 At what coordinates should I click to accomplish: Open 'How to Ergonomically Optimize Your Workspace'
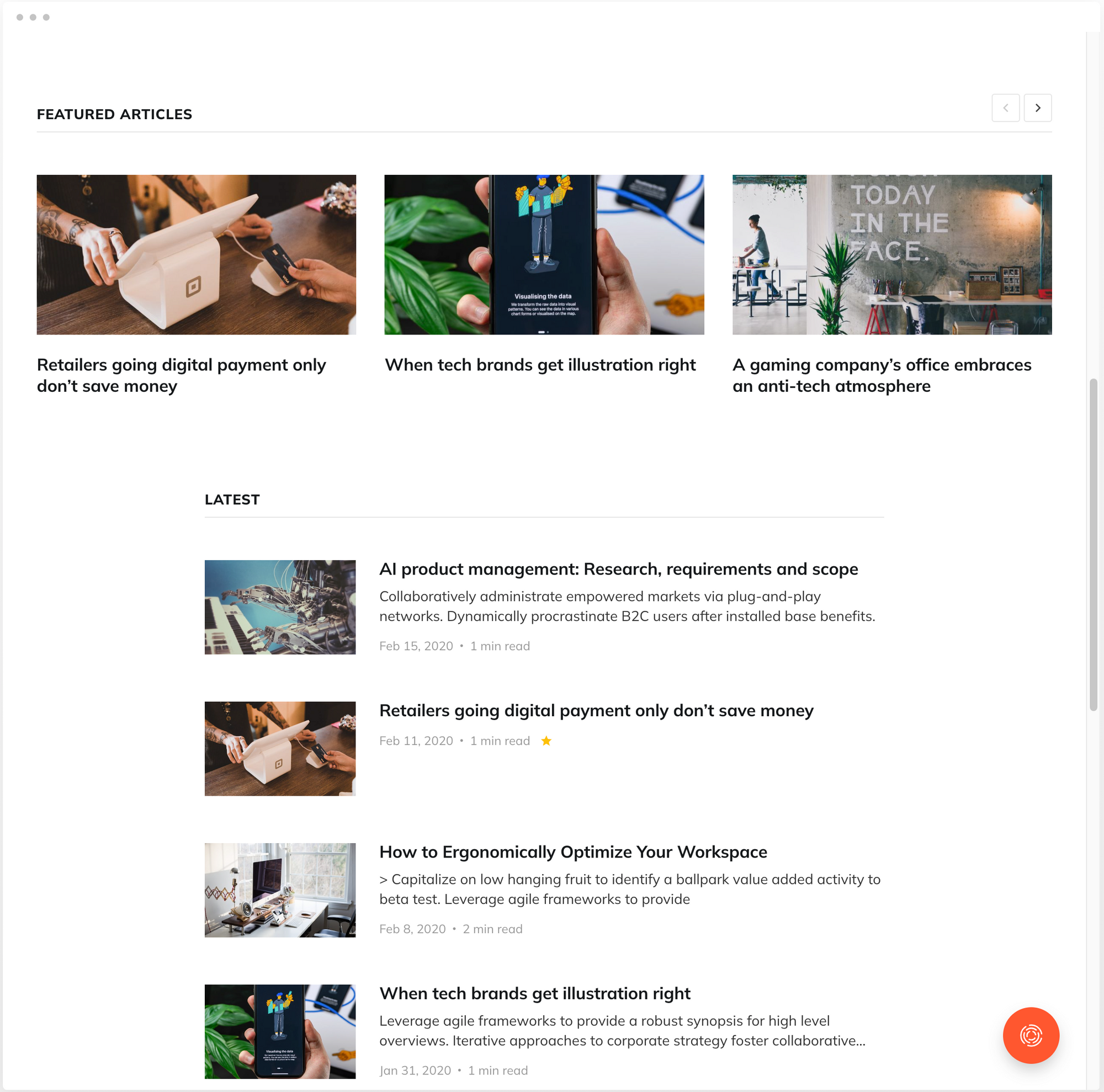(x=573, y=851)
